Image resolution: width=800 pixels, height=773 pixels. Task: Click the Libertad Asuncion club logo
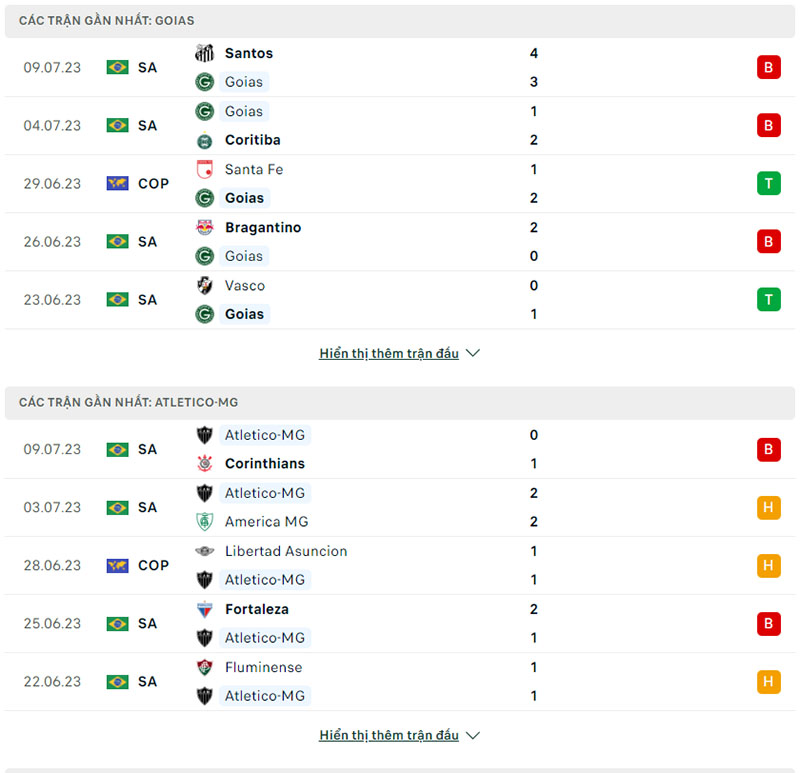(206, 551)
